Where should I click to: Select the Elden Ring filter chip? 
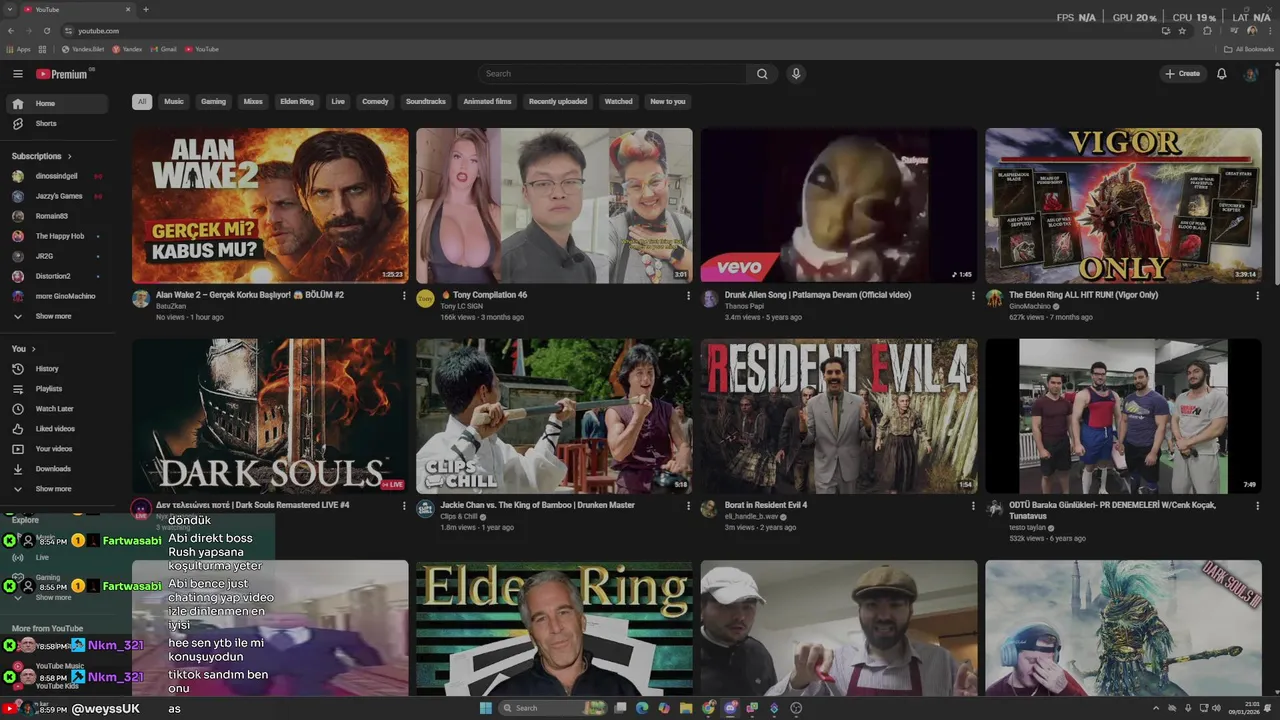click(297, 101)
